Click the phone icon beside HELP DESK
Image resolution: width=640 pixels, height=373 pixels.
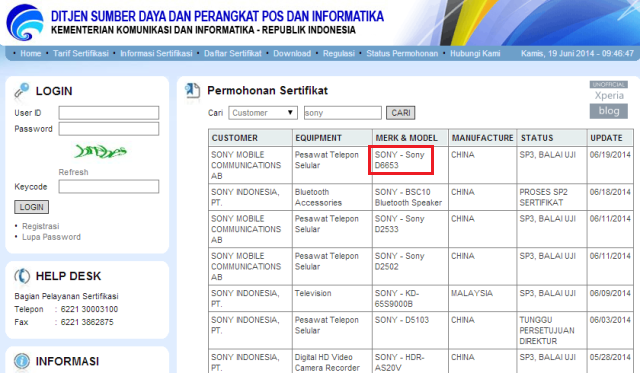click(x=22, y=276)
